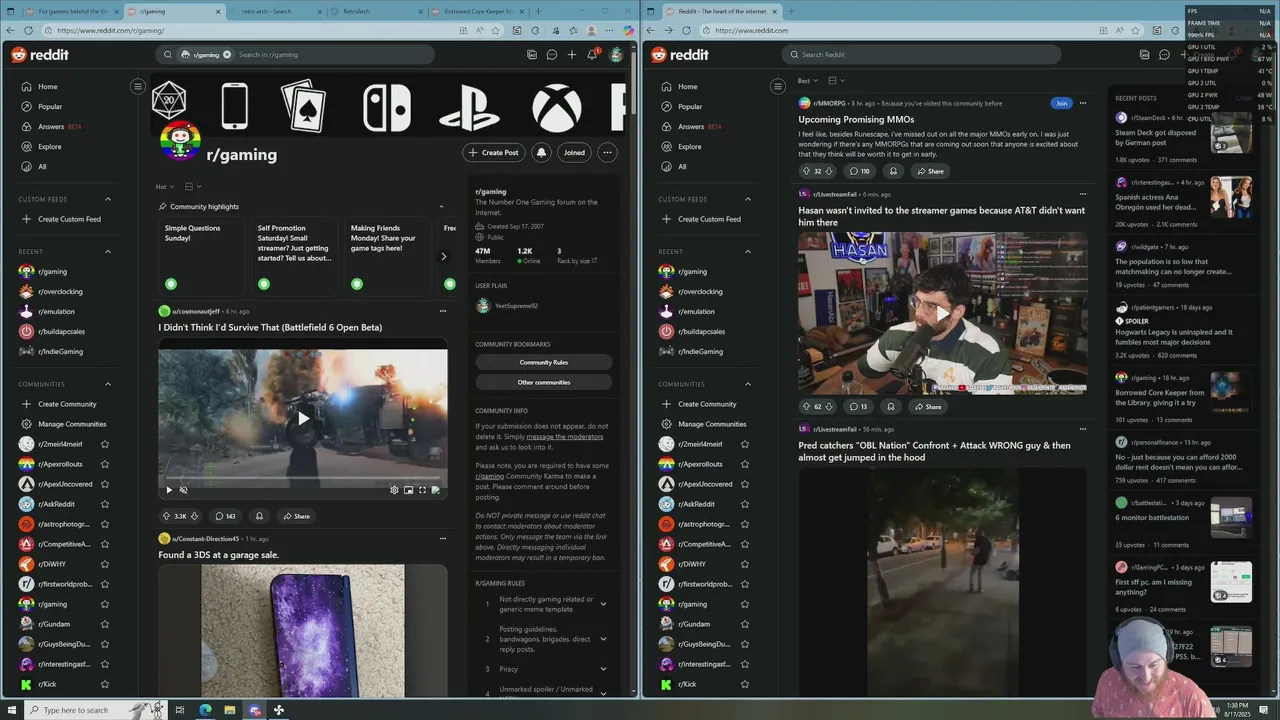
Task: Open video settings gear on Battlefield clip
Action: coord(394,490)
